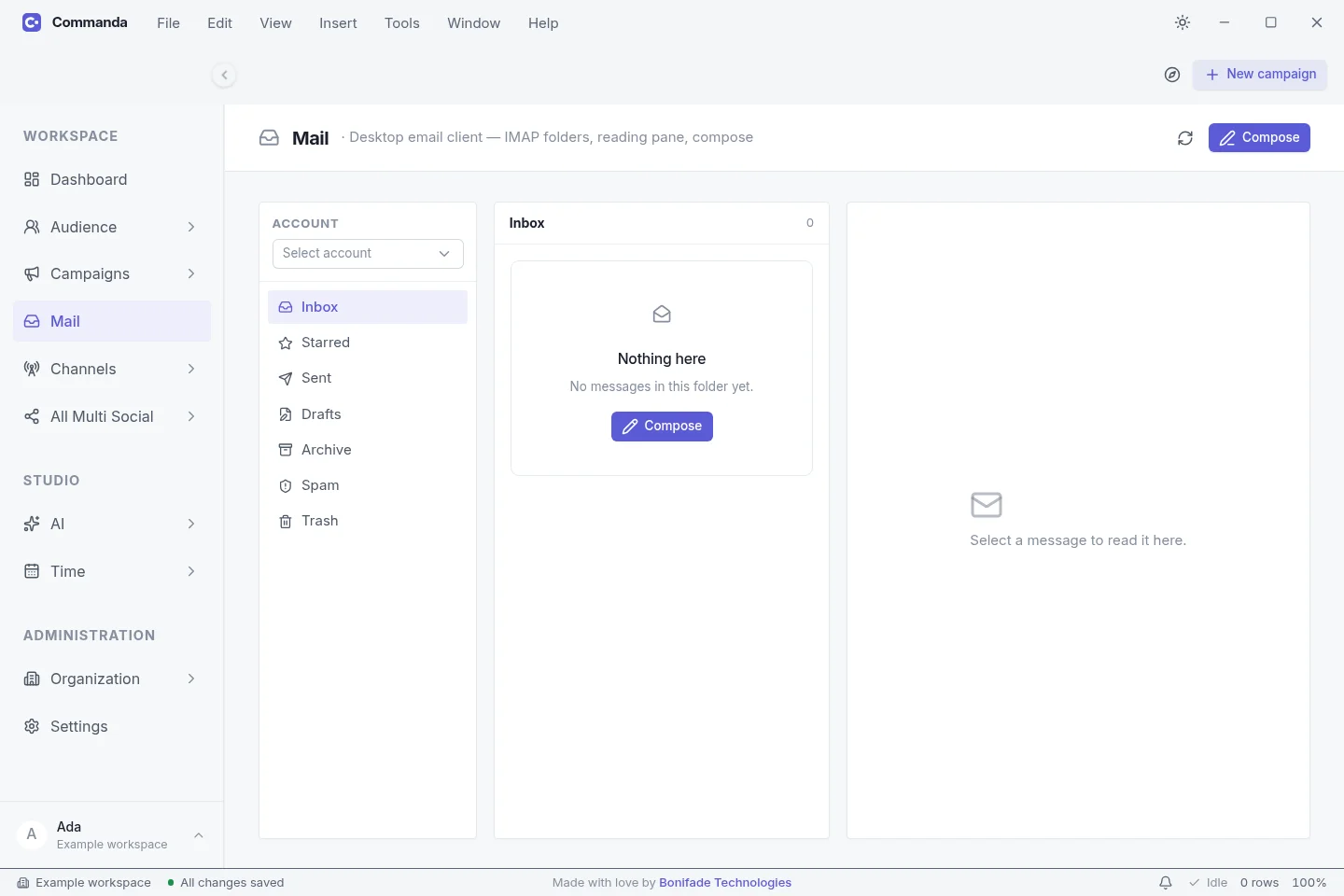Expand the Audience section
Viewport: 1344px width, 896px height.
click(112, 227)
